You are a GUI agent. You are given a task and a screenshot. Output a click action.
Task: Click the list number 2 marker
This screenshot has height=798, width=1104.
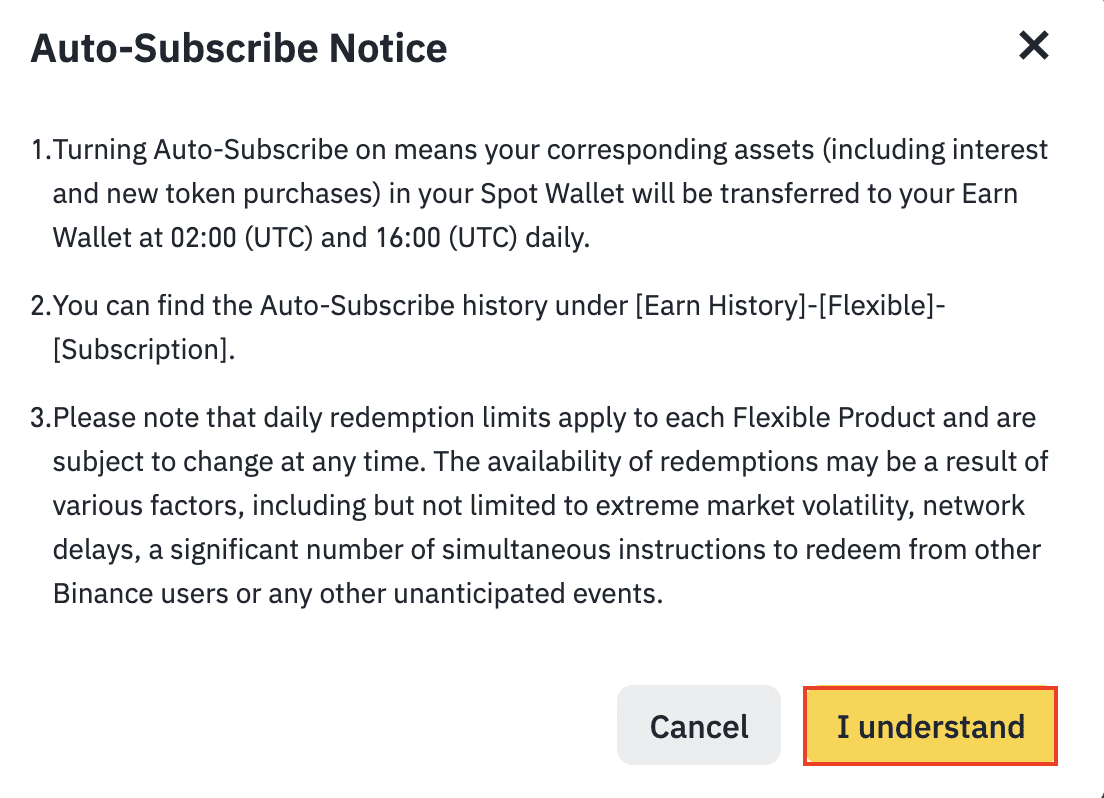tap(40, 307)
